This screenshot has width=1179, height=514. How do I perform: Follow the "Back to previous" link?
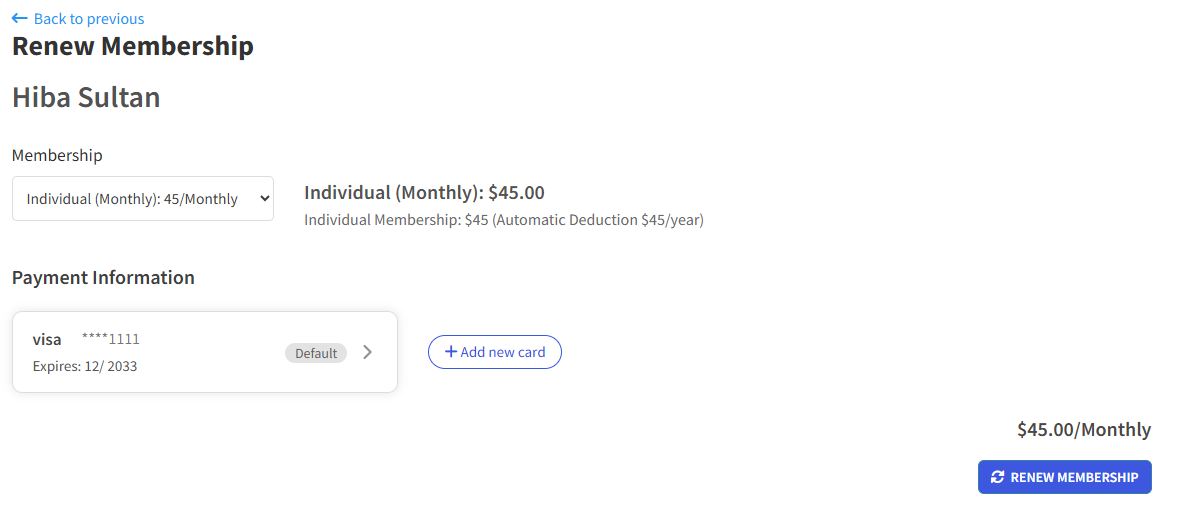point(78,18)
